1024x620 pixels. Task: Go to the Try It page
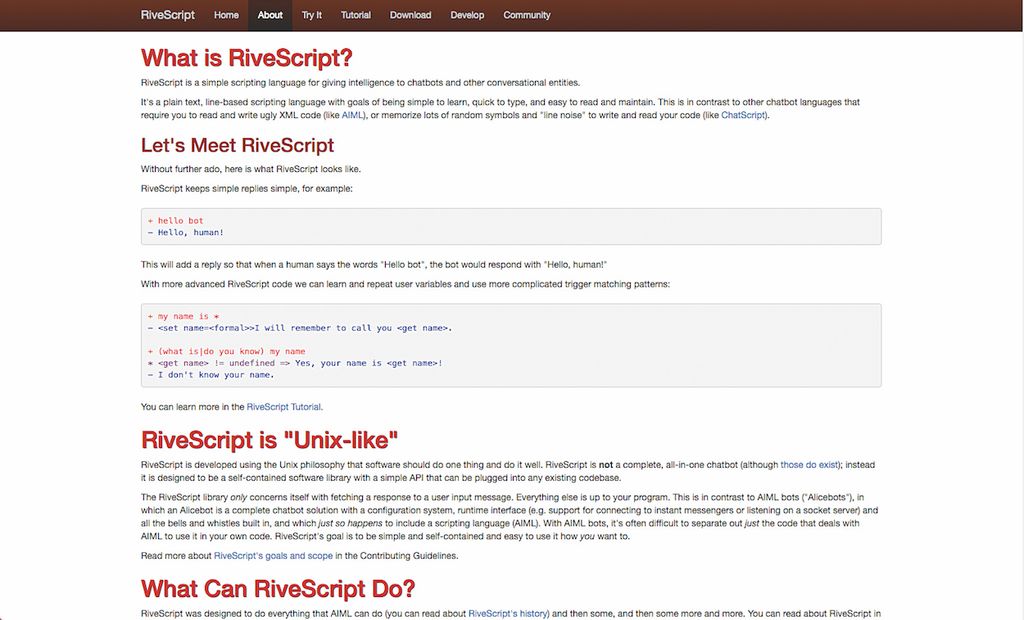311,15
